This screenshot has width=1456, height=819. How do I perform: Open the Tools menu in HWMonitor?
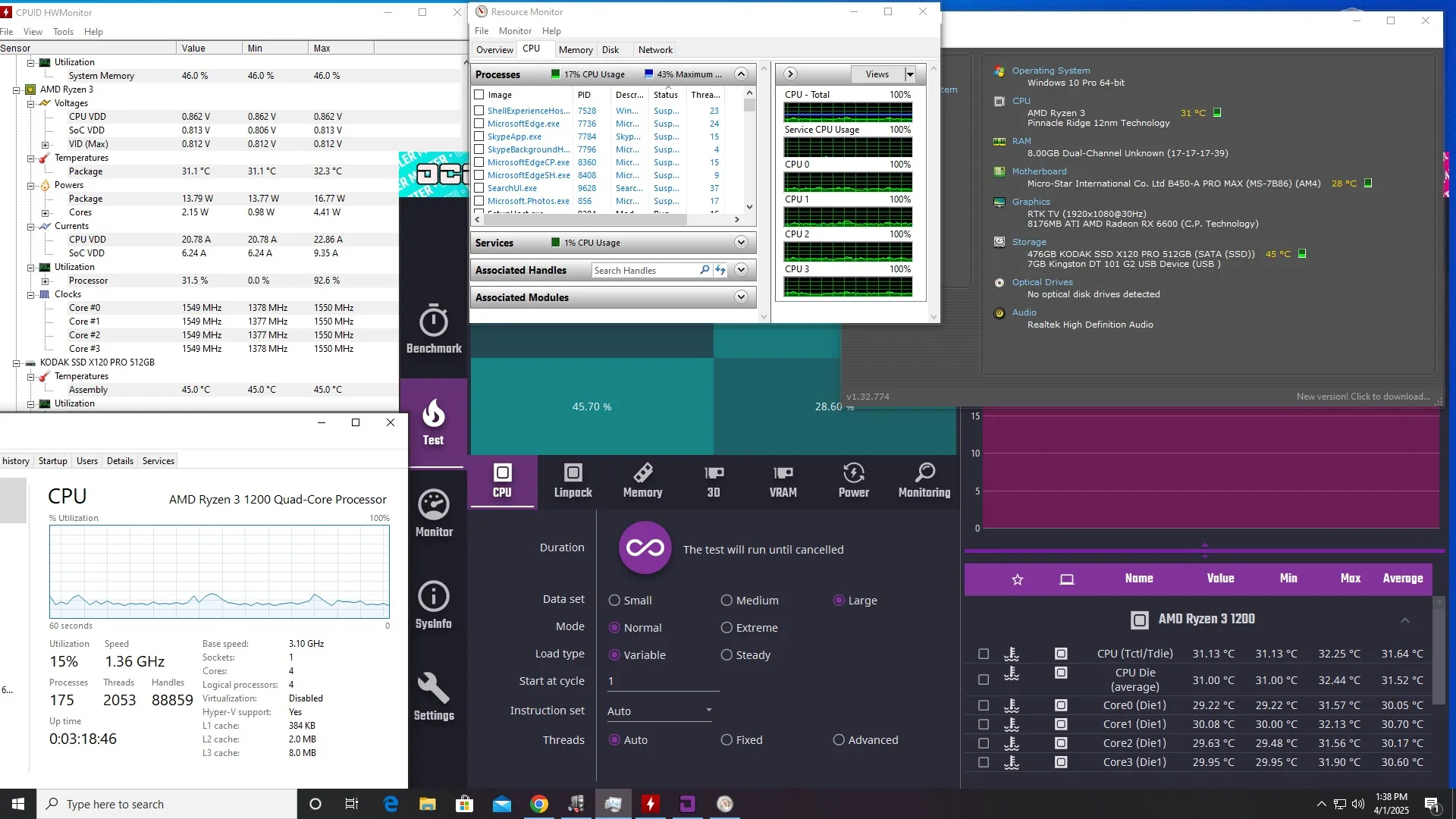click(x=63, y=32)
